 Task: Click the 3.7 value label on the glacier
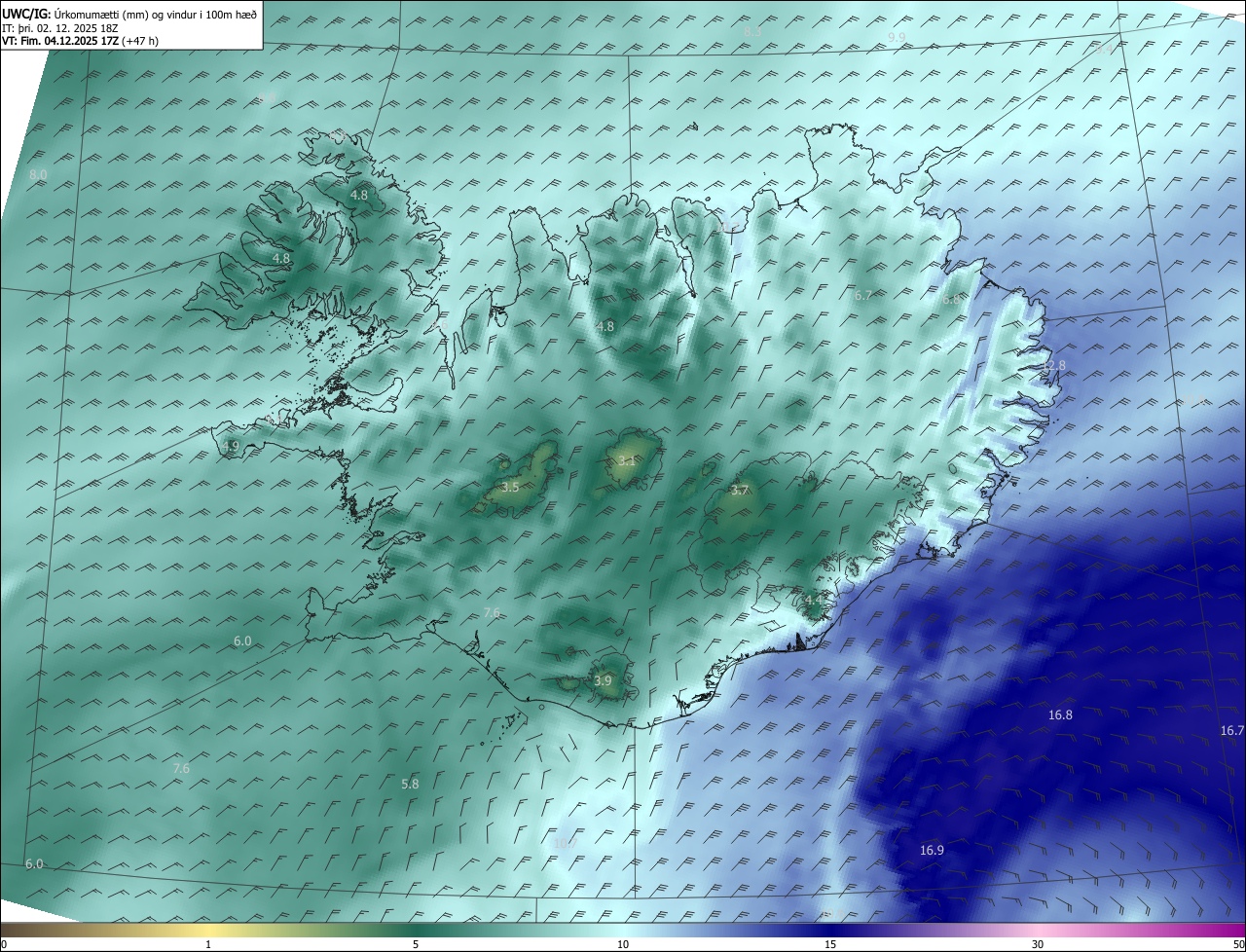739,491
